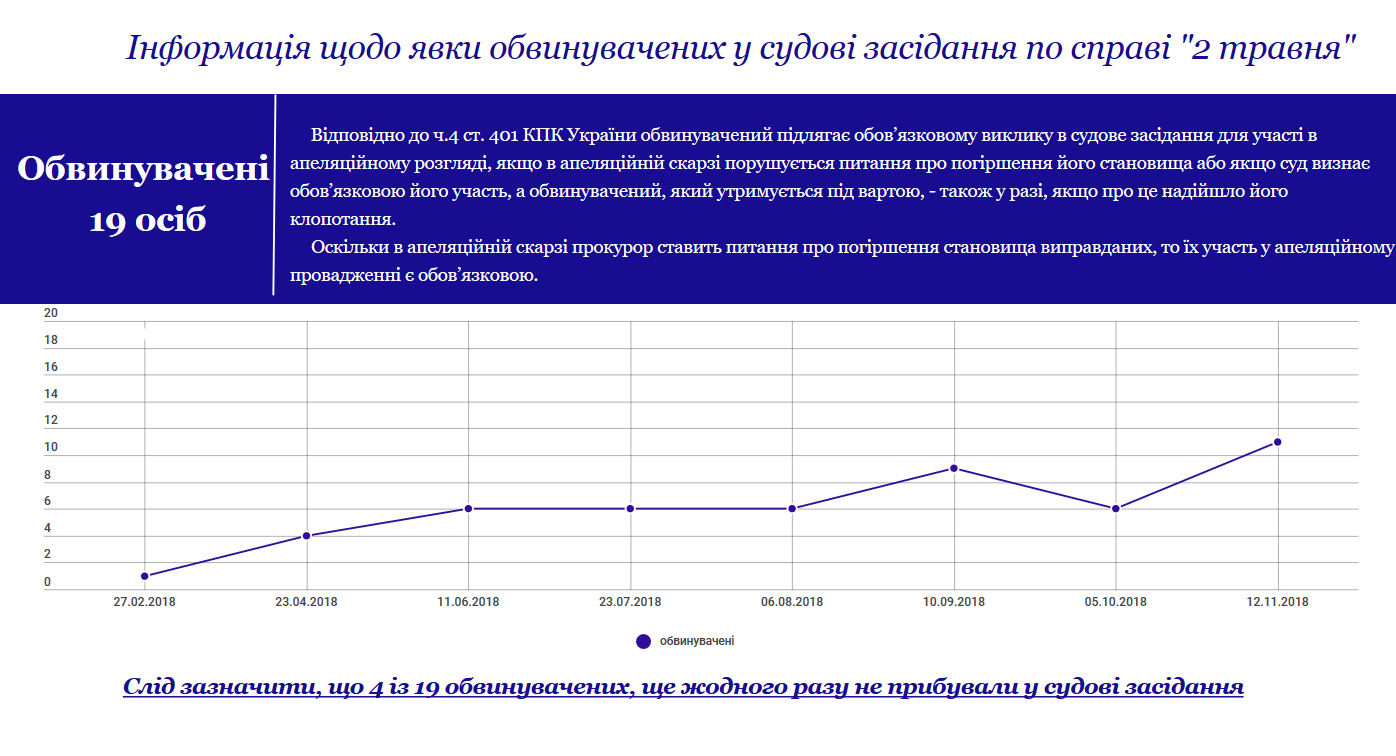Click the y-axis value 12
Viewport: 1396px width, 756px height.
(51, 421)
